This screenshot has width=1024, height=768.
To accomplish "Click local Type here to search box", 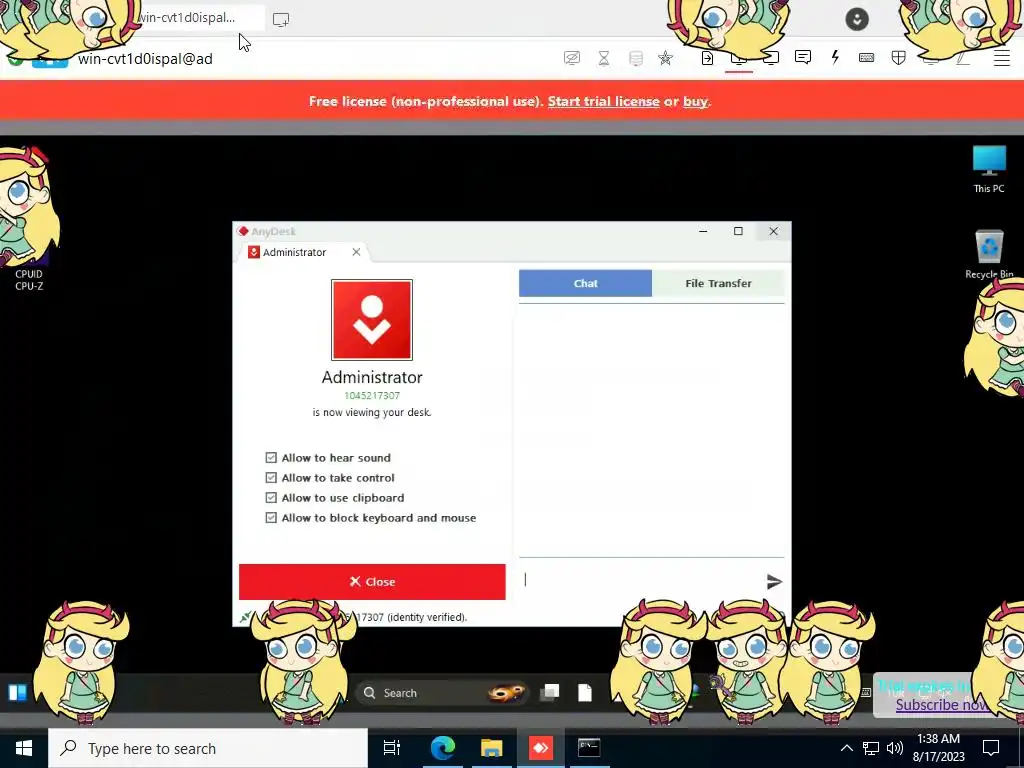I will [x=208, y=748].
